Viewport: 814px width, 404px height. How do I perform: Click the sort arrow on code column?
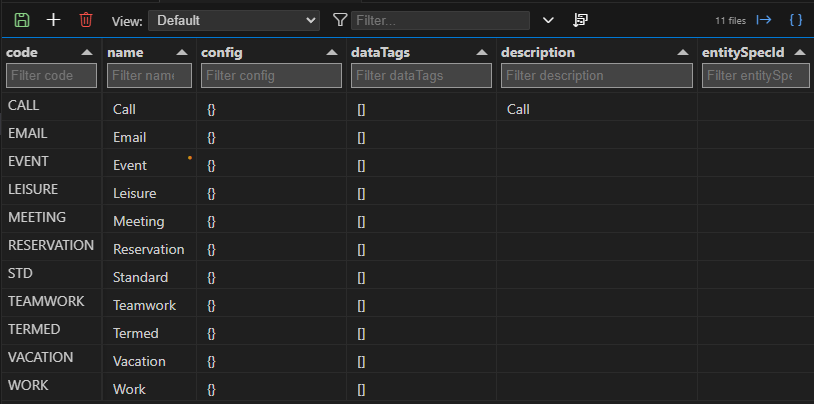87,52
